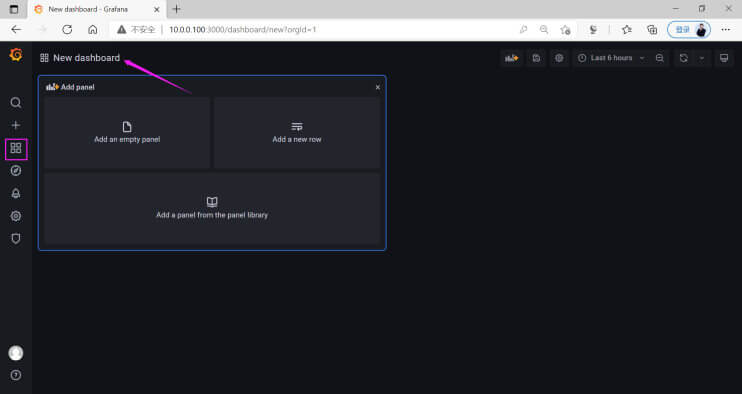
Task: Open the Dashboards grid icon in sidebar
Action: coord(16,148)
